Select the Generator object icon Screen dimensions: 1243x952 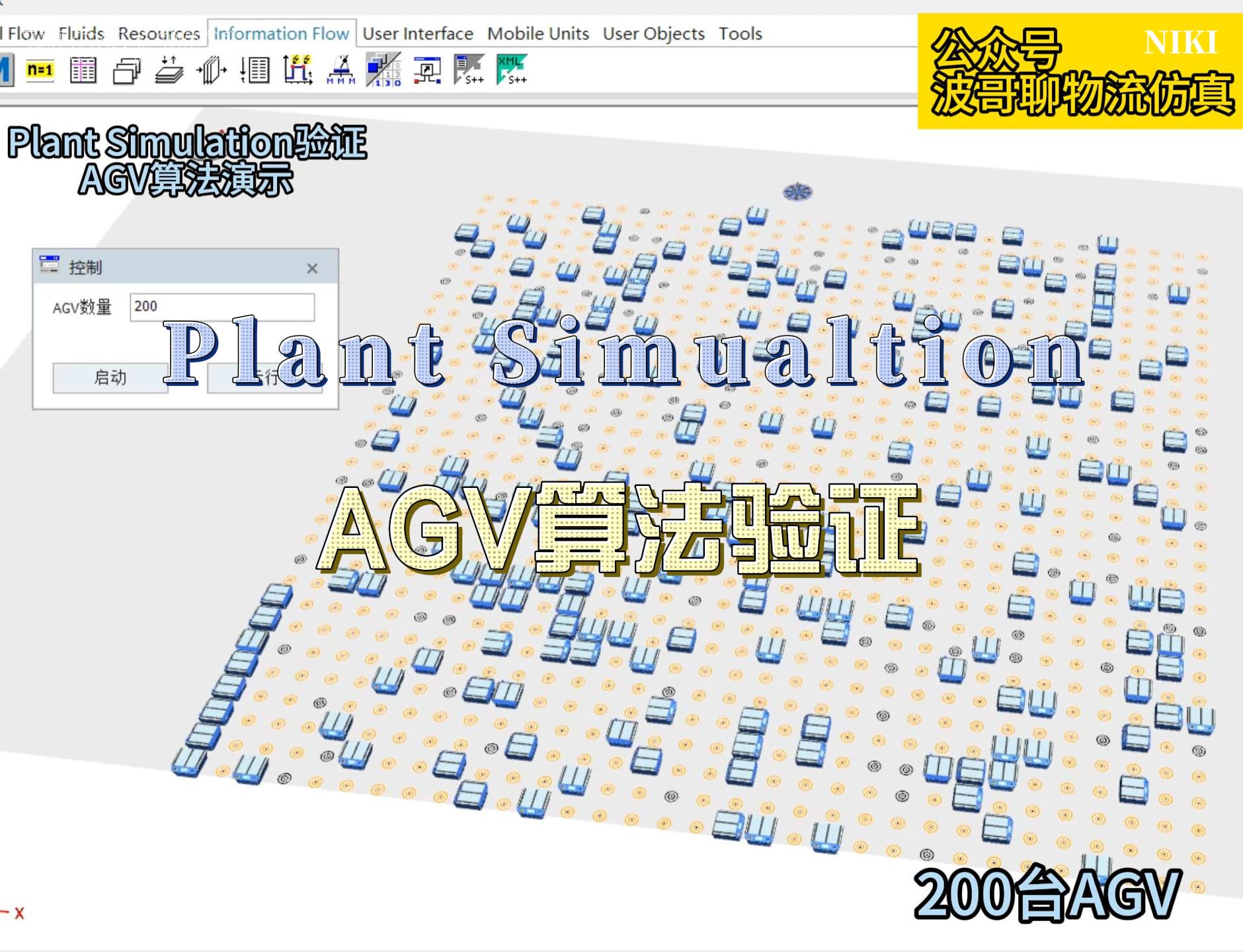pos(341,69)
